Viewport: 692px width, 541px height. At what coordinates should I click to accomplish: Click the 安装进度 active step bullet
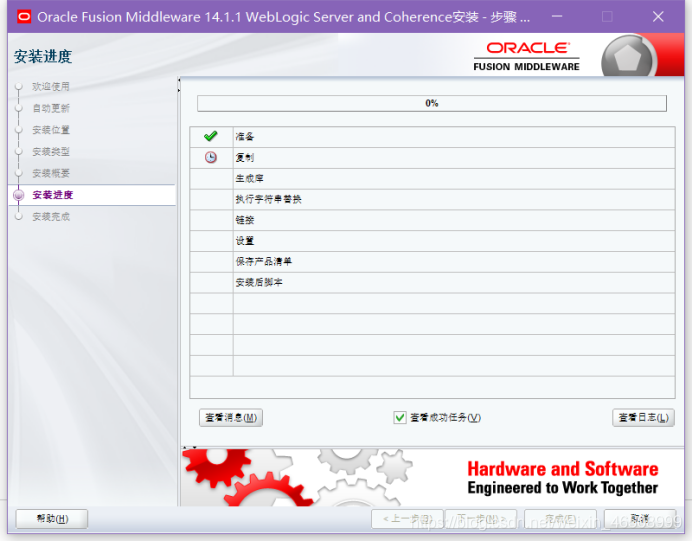click(19, 195)
